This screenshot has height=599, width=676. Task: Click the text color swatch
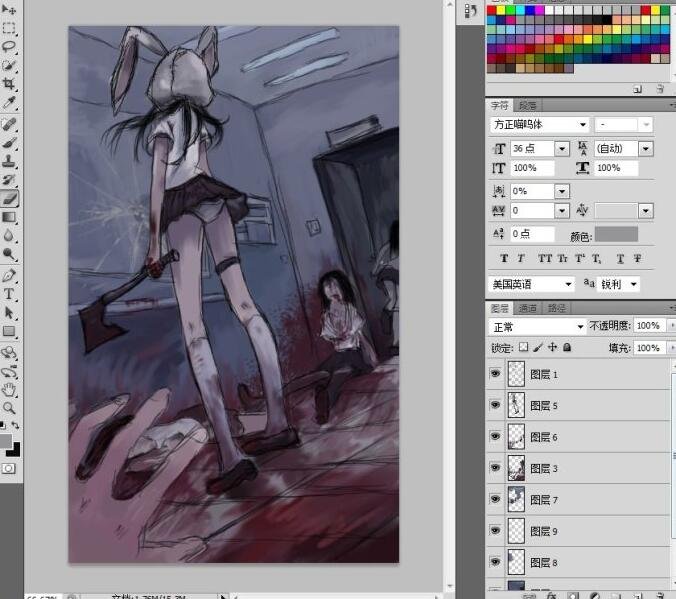(616, 234)
